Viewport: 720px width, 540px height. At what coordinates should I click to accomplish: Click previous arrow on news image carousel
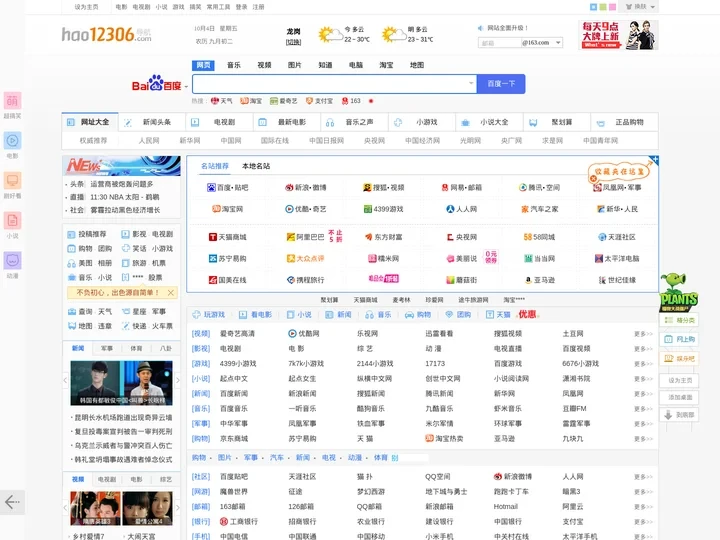(65, 380)
